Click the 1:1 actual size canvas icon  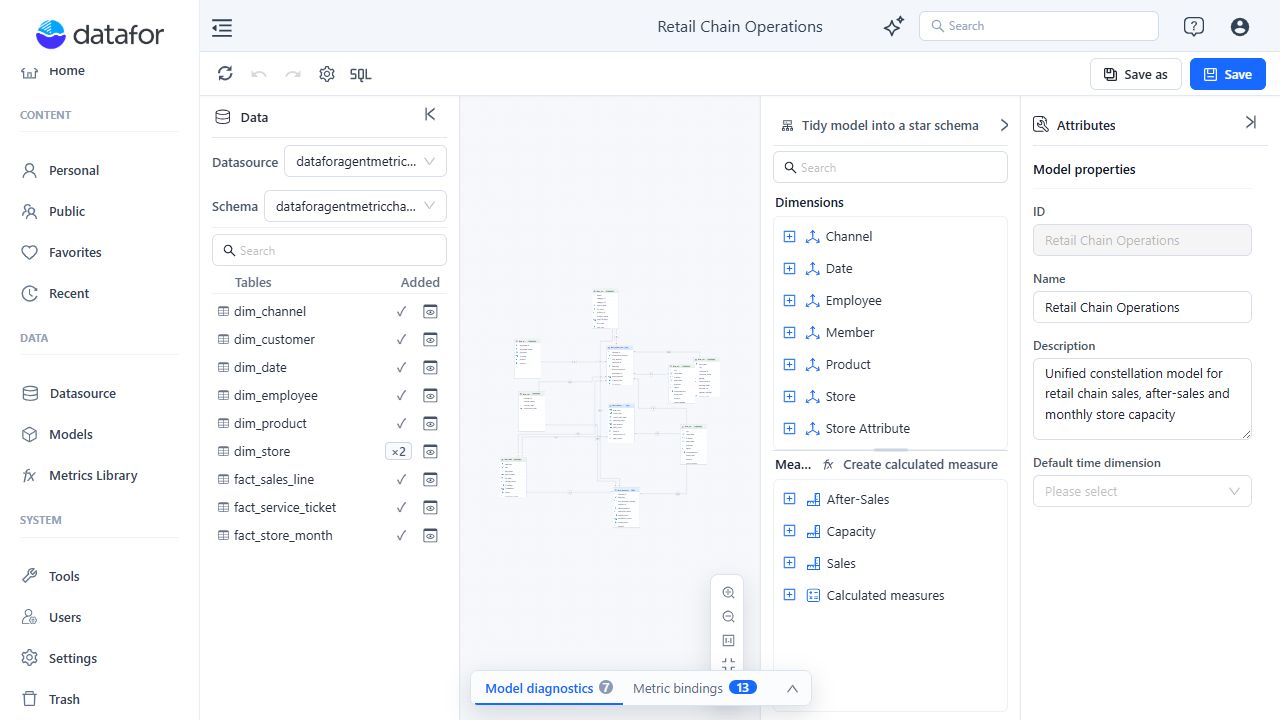pyautogui.click(x=728, y=641)
